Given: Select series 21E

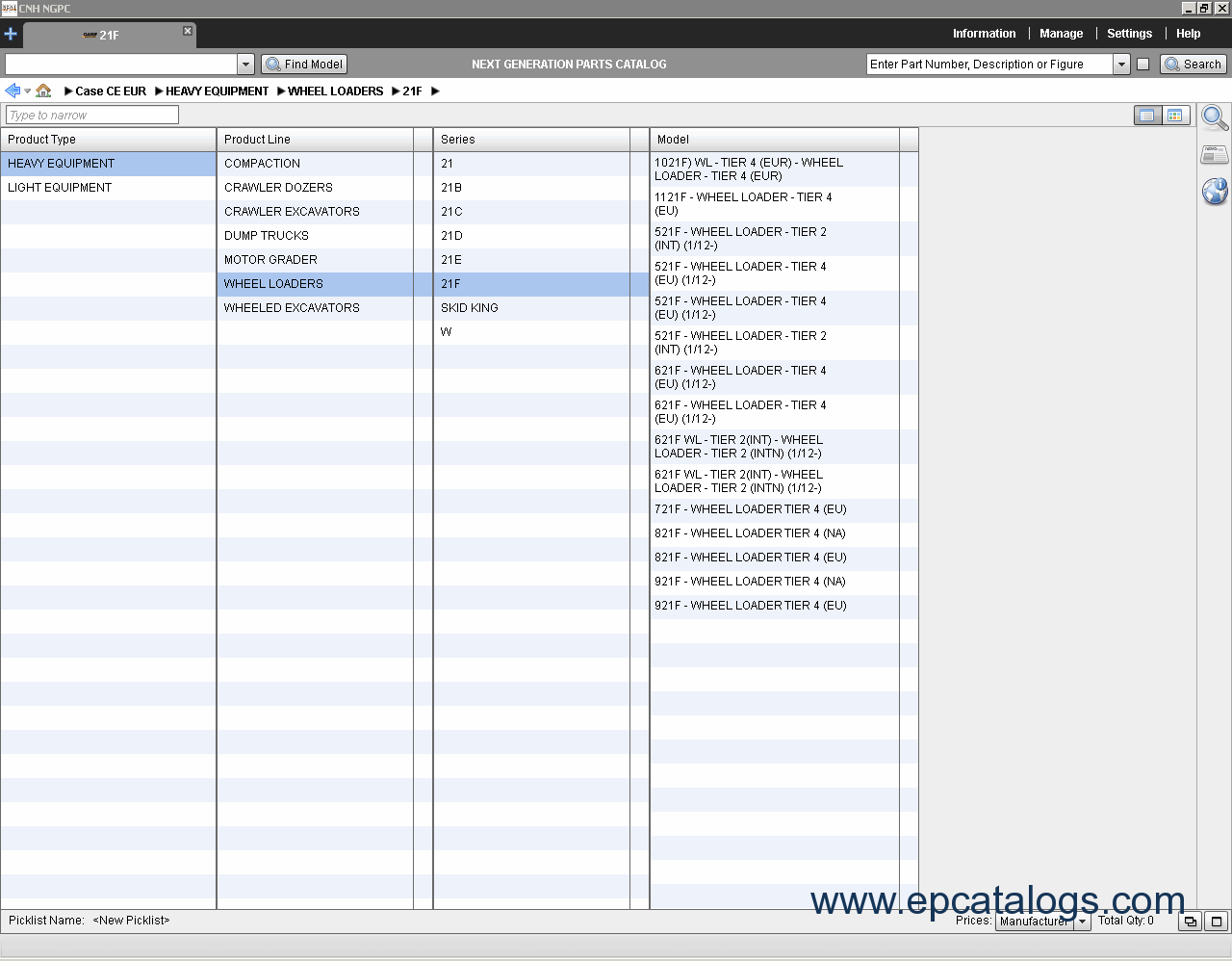Looking at the screenshot, I should pos(532,260).
